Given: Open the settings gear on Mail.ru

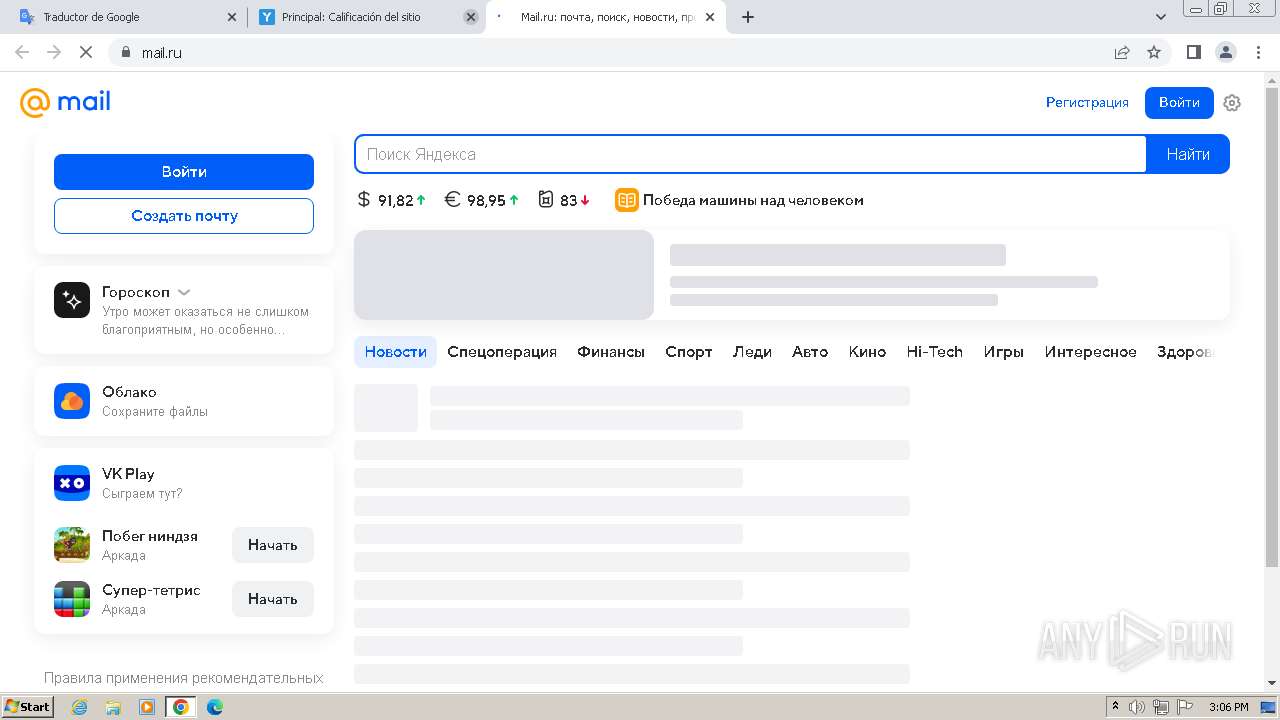Looking at the screenshot, I should coord(1232,103).
